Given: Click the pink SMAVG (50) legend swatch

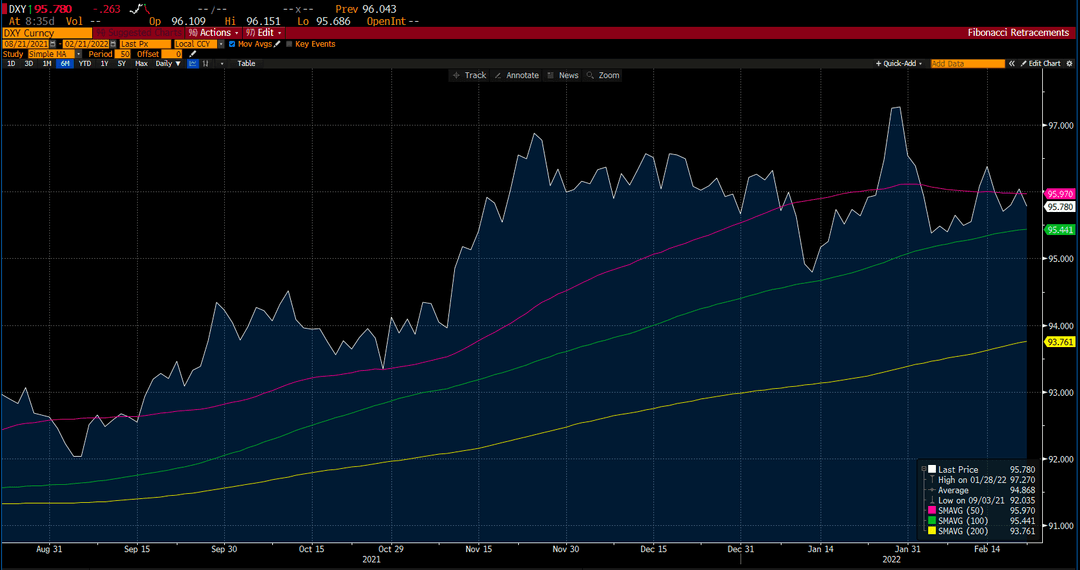Looking at the screenshot, I should (932, 510).
